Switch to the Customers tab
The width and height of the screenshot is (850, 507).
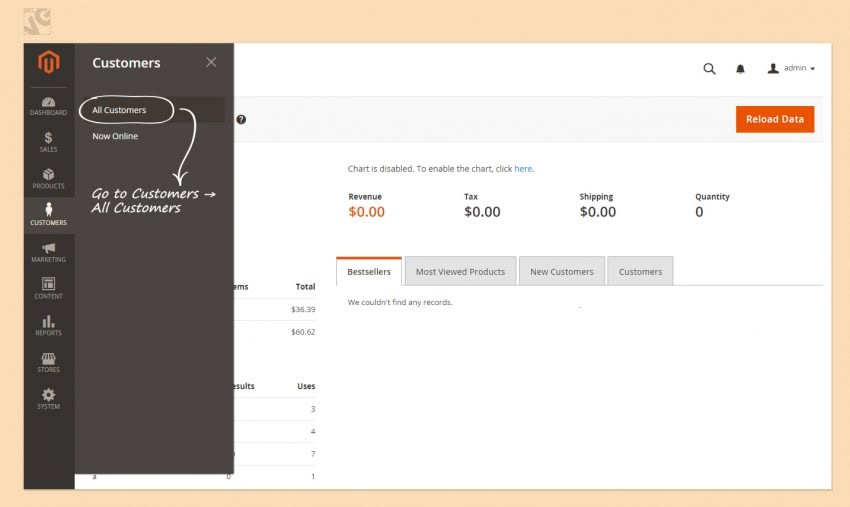pos(640,271)
